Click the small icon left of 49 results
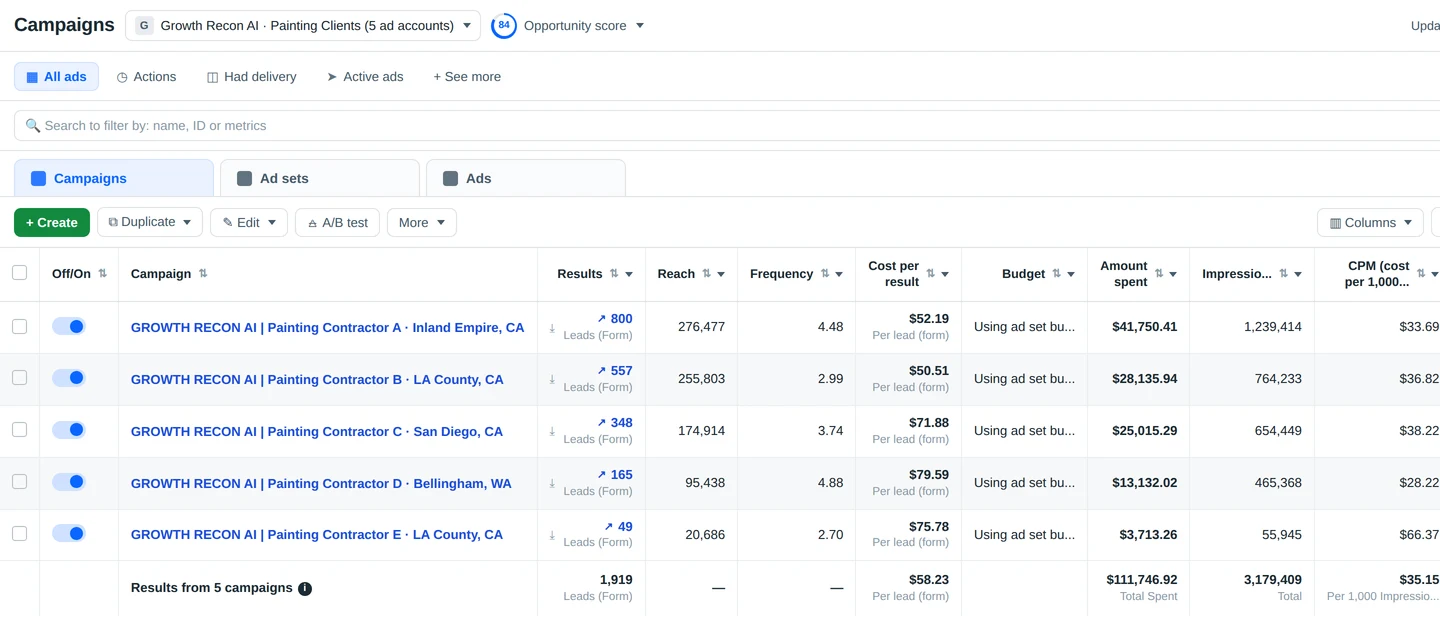The width and height of the screenshot is (1440, 641). tap(552, 536)
